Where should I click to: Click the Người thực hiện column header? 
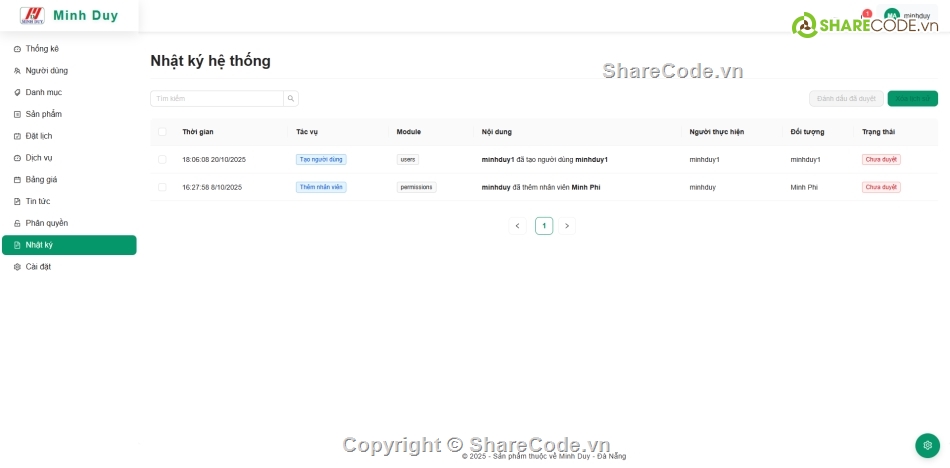[717, 132]
